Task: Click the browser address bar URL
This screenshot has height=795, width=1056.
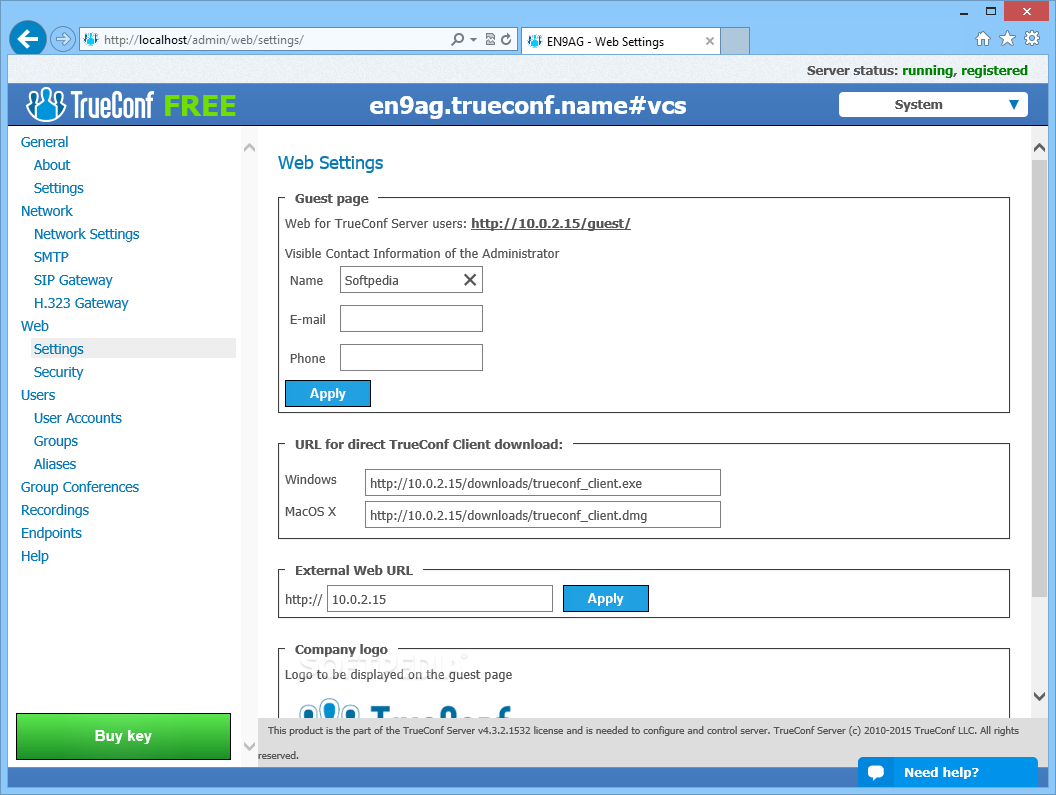Action: tap(203, 40)
